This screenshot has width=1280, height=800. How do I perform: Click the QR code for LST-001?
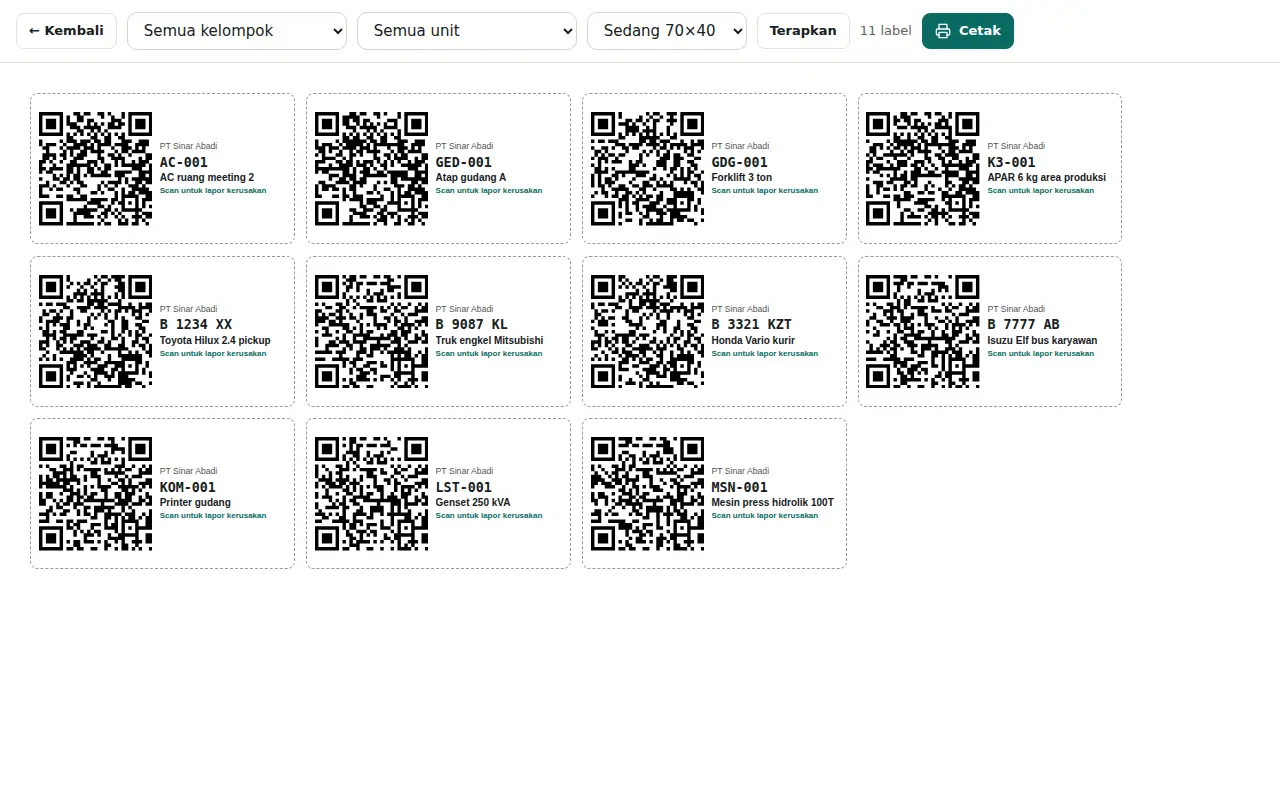tap(371, 493)
